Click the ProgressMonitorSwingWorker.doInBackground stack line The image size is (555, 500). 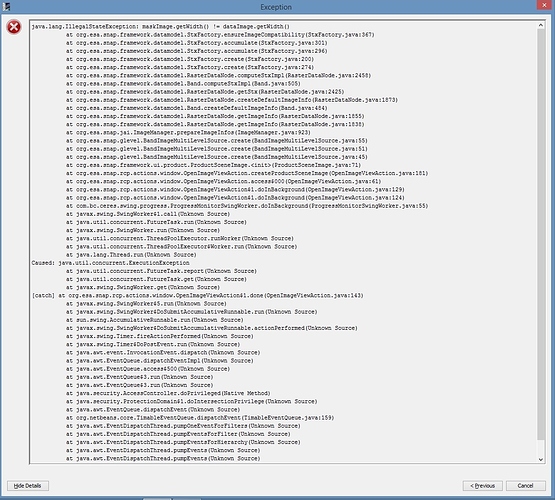[x=247, y=206]
